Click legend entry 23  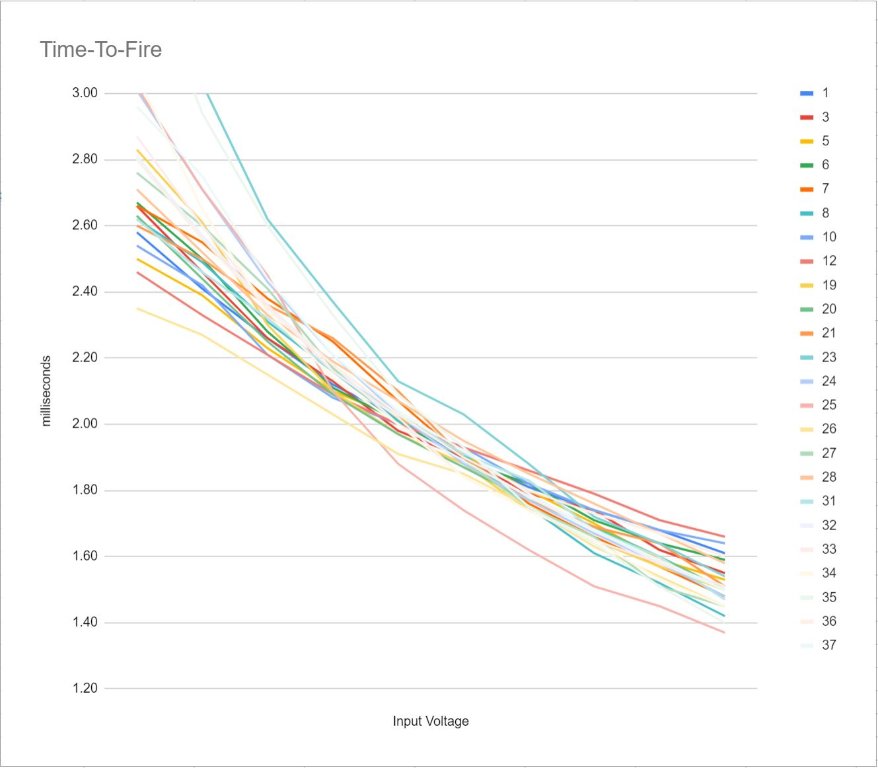click(x=829, y=357)
